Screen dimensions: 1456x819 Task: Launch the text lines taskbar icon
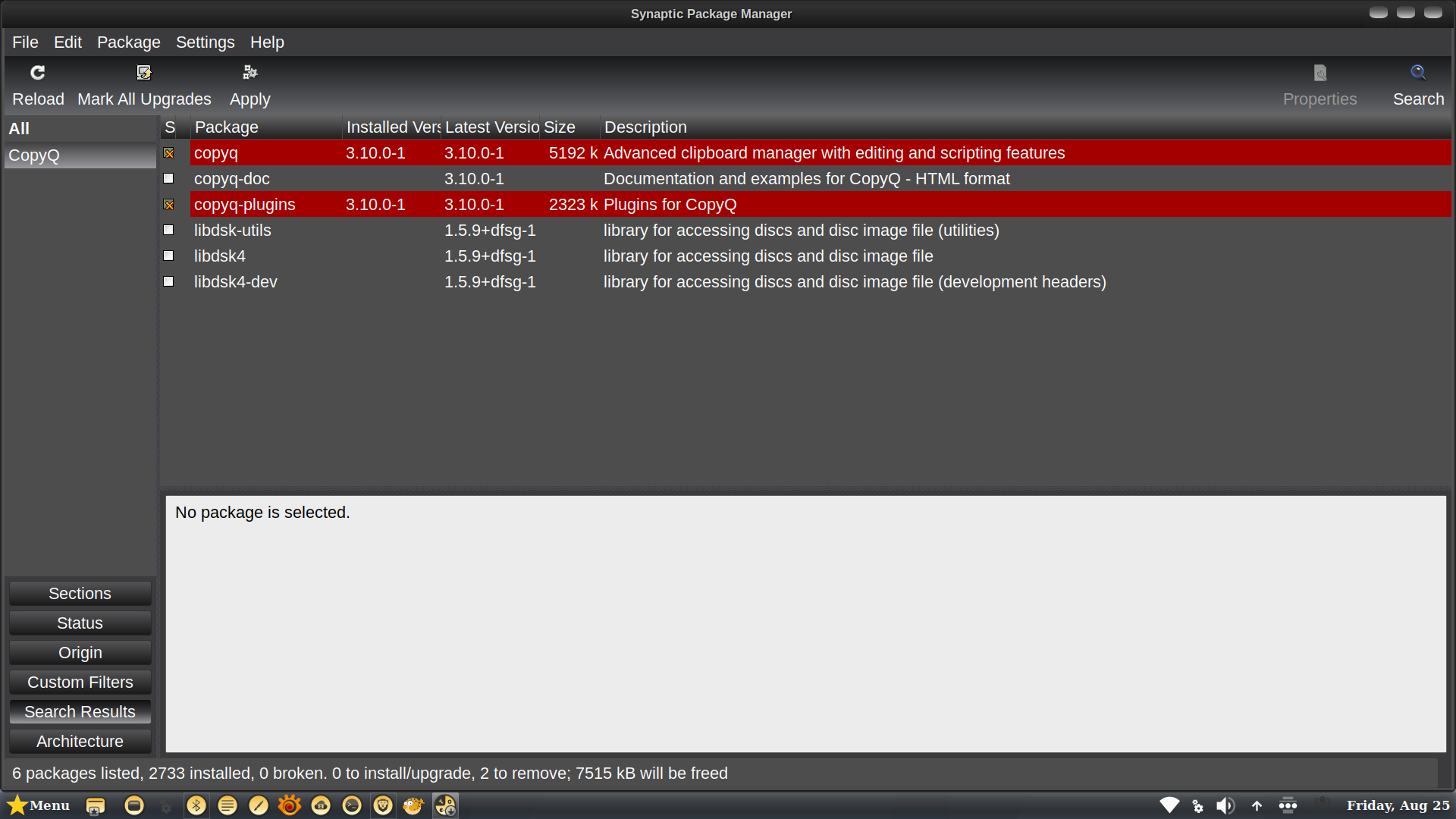[227, 805]
